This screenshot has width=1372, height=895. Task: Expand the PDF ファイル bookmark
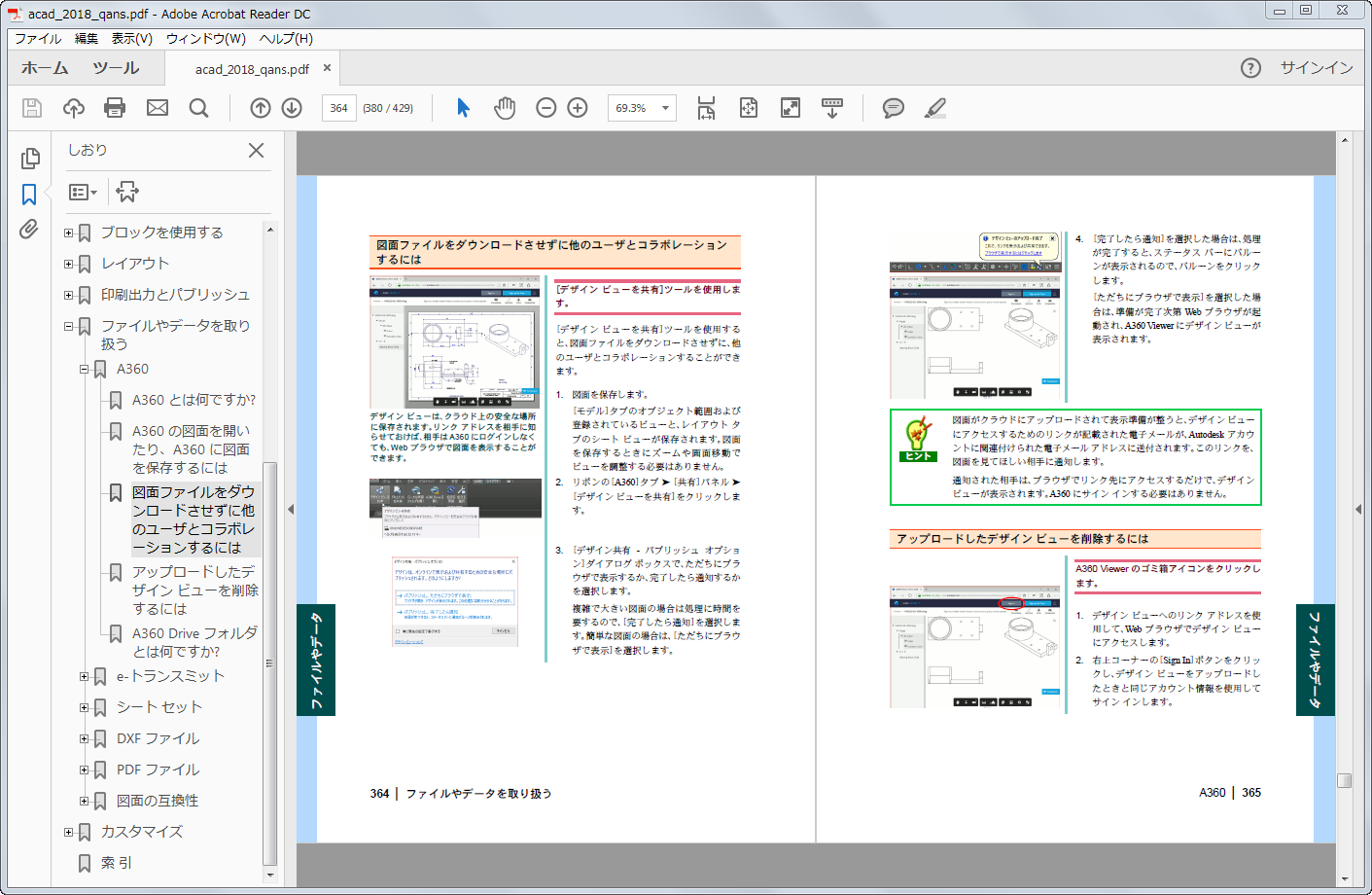85,770
